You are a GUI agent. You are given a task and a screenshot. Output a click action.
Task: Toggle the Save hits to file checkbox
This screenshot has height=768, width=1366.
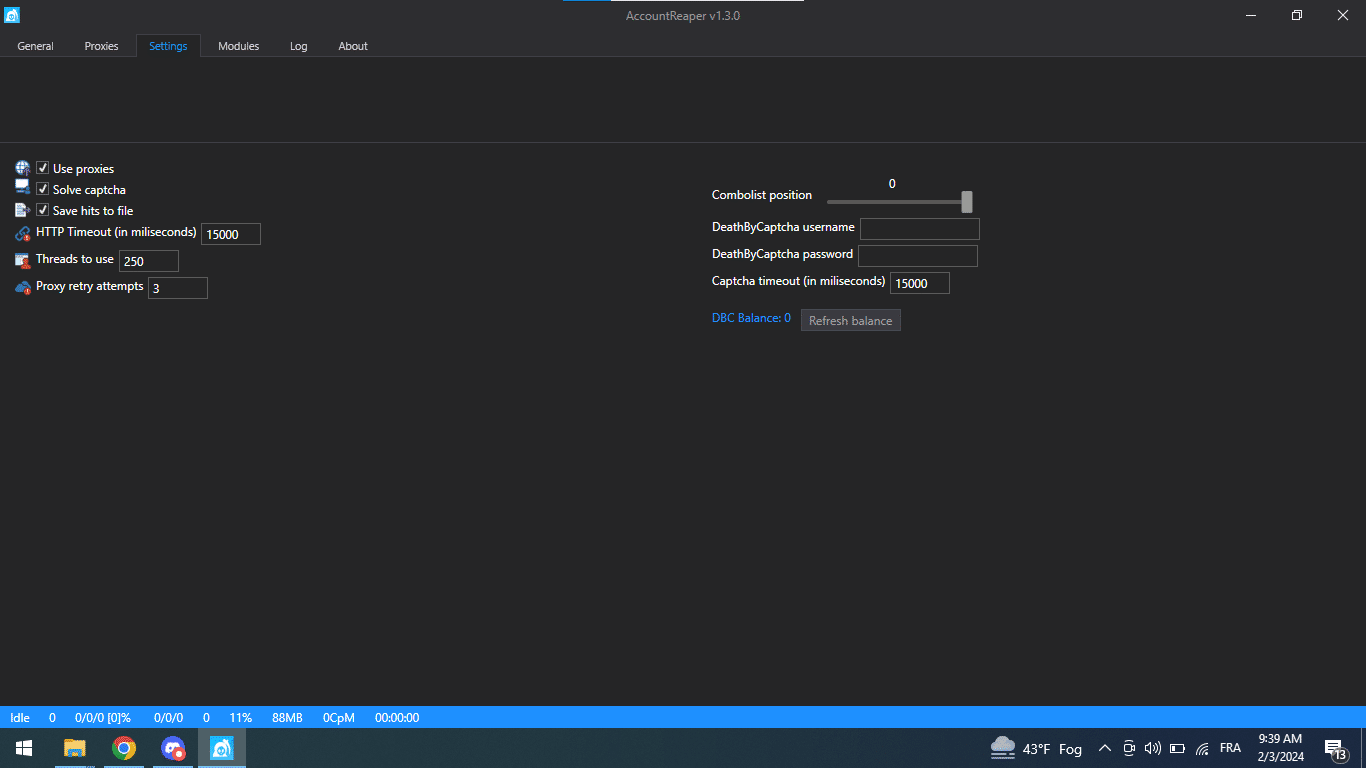tap(43, 210)
